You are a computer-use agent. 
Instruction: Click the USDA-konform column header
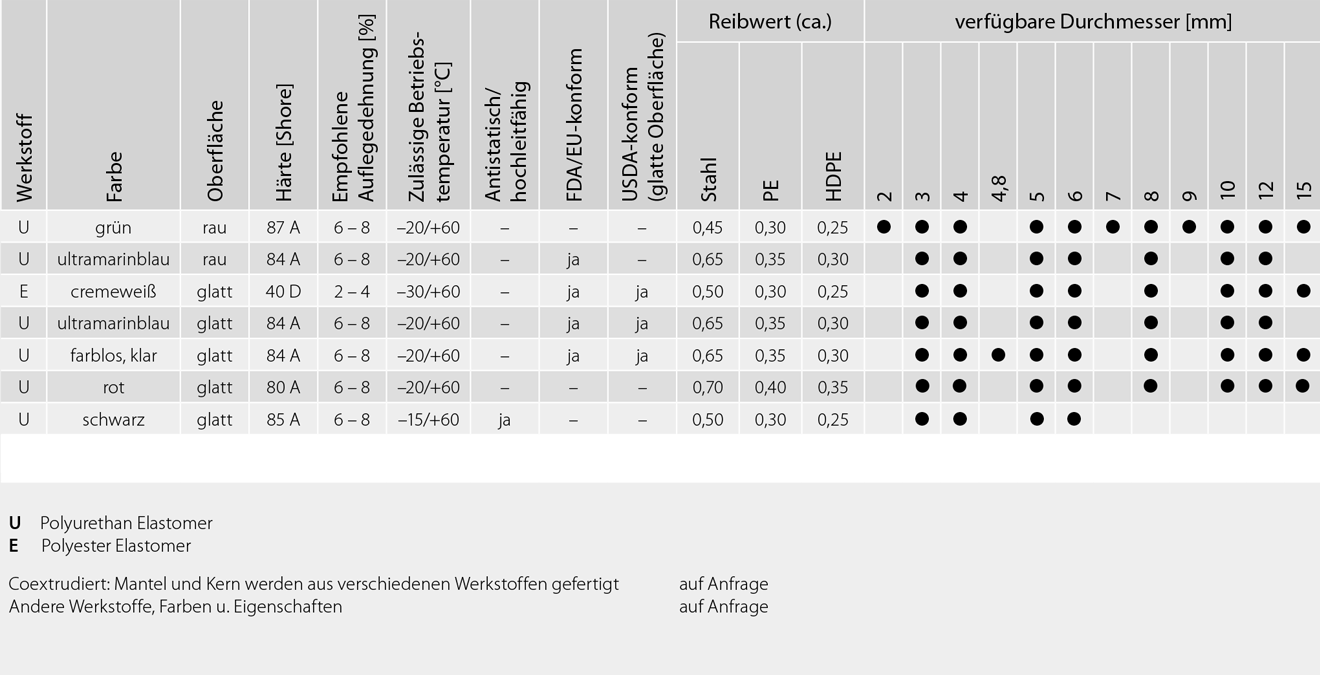(642, 118)
